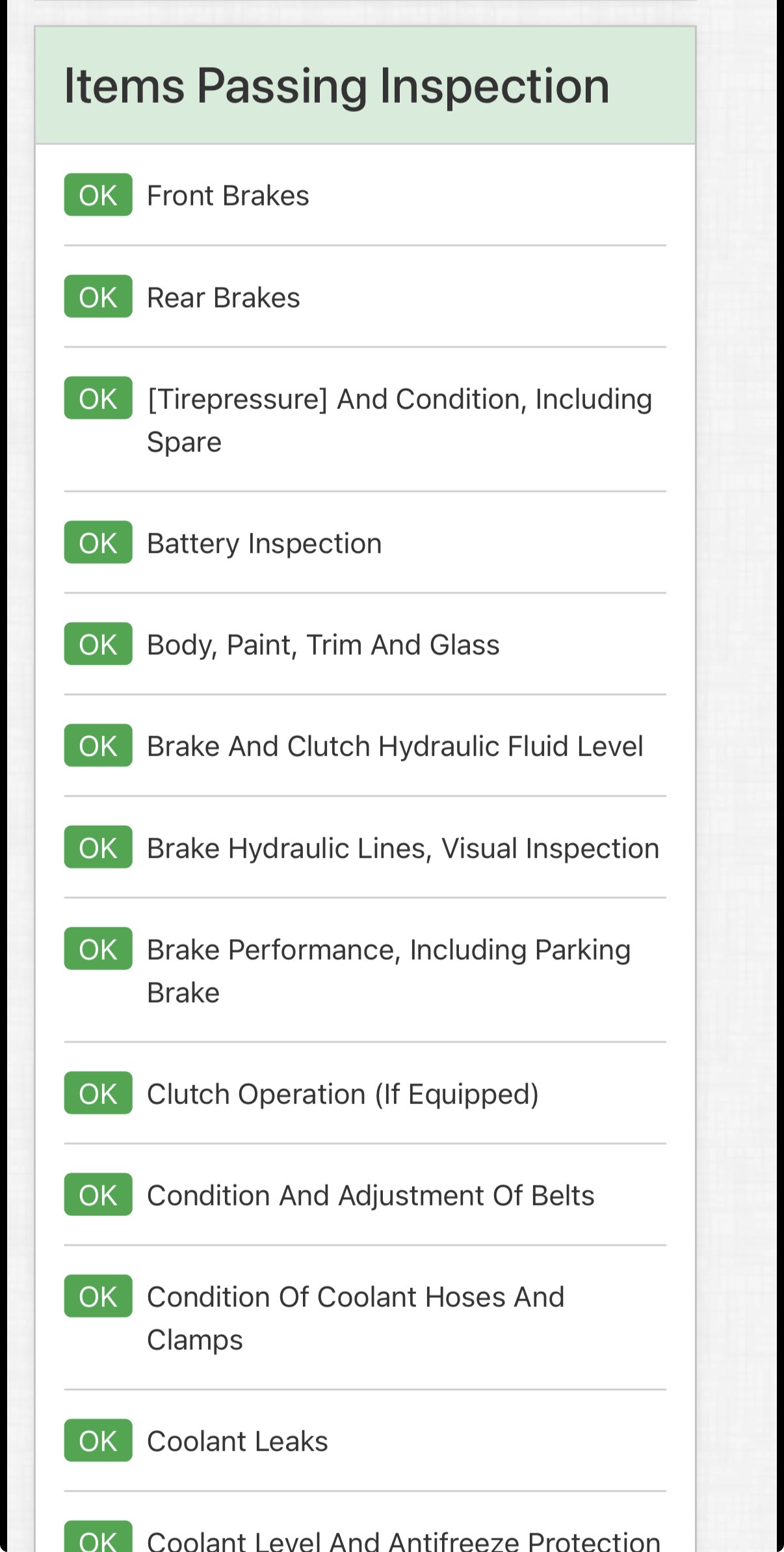Click OK badge for Body, Paint, Trim
The height and width of the screenshot is (1552, 784).
tap(98, 644)
